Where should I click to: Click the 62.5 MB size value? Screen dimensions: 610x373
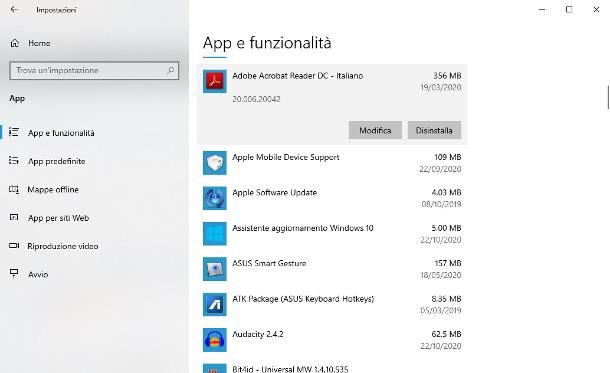pos(446,334)
